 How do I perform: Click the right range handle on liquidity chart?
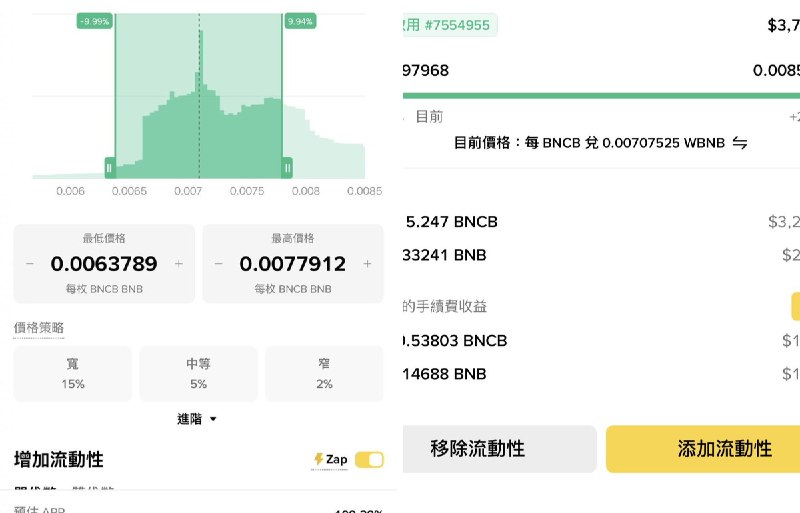pos(287,167)
